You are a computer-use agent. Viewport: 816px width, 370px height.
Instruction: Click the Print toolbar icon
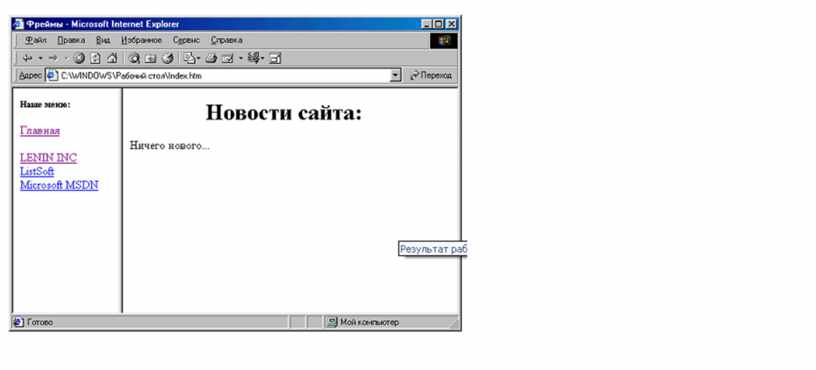click(x=211, y=58)
